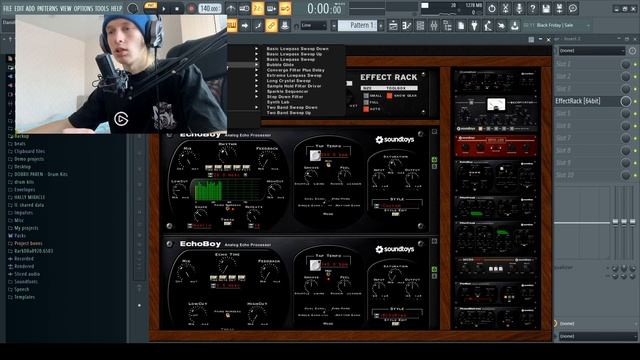Open the Line snap dropdown
The width and height of the screenshot is (640, 360).
coord(313,25)
